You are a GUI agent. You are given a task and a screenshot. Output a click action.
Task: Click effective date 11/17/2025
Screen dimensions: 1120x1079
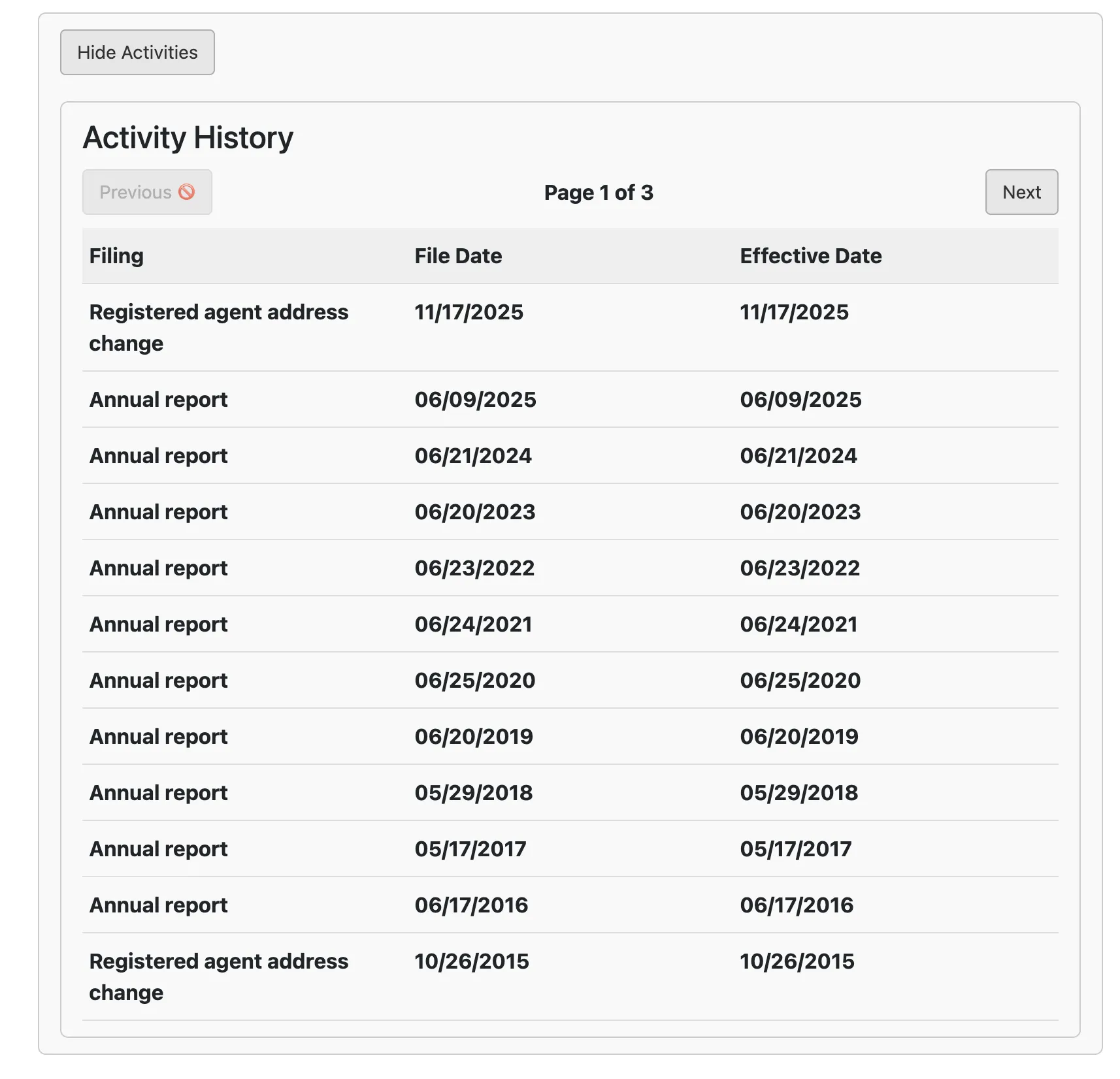click(795, 312)
